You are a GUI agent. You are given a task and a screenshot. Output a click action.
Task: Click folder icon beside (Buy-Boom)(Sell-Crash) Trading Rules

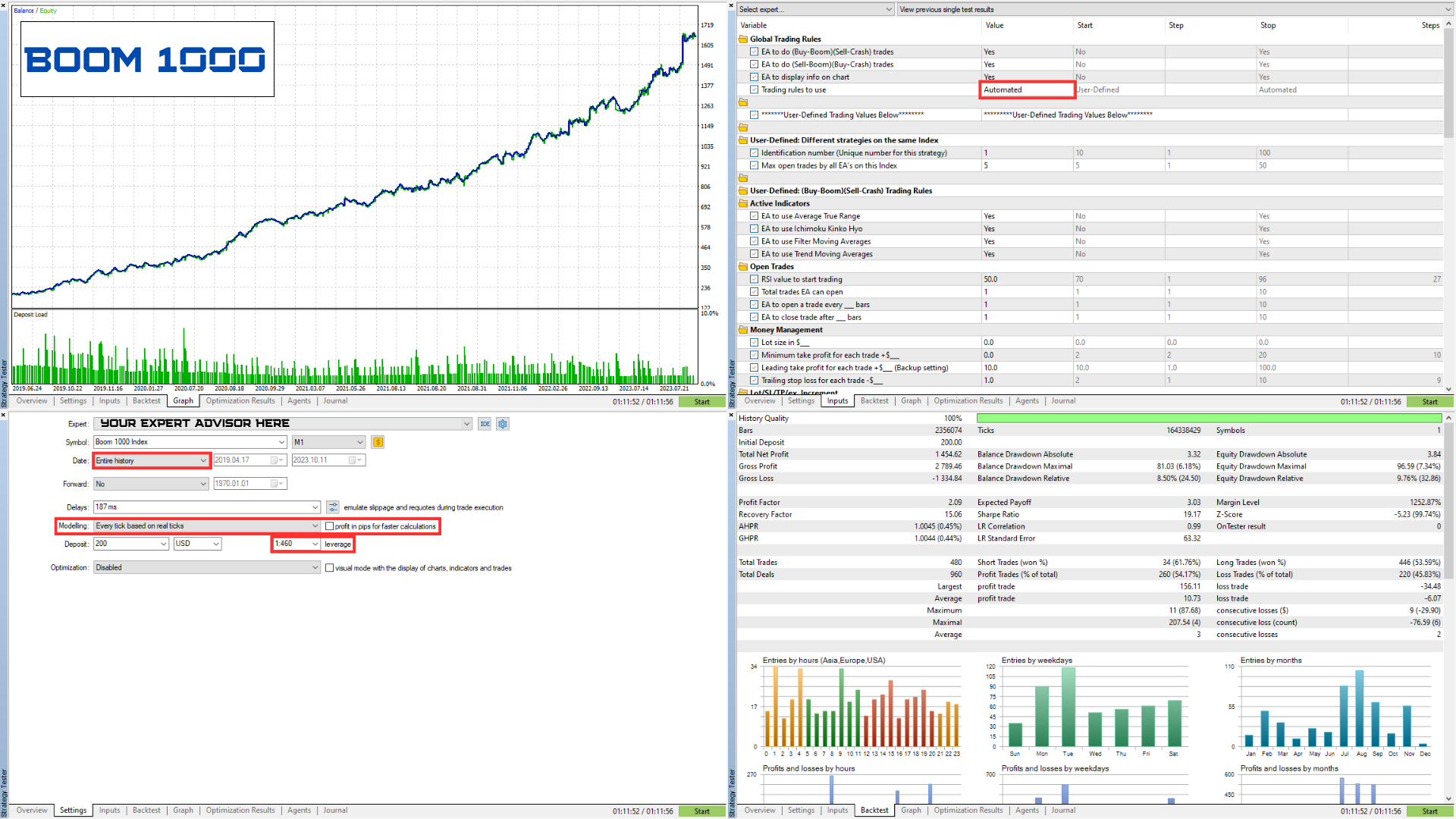[743, 191]
